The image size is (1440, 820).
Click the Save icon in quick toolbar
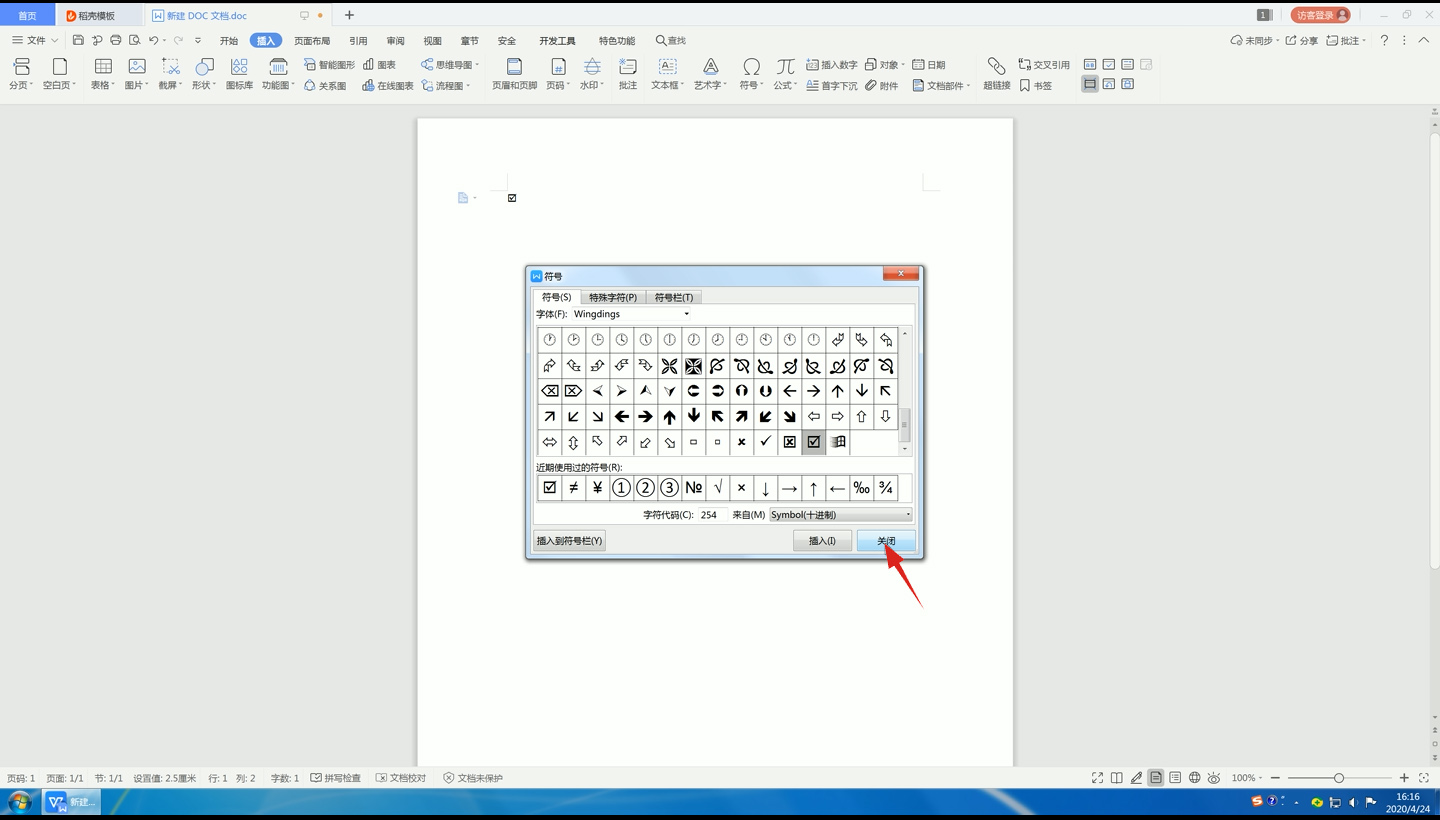(x=78, y=40)
